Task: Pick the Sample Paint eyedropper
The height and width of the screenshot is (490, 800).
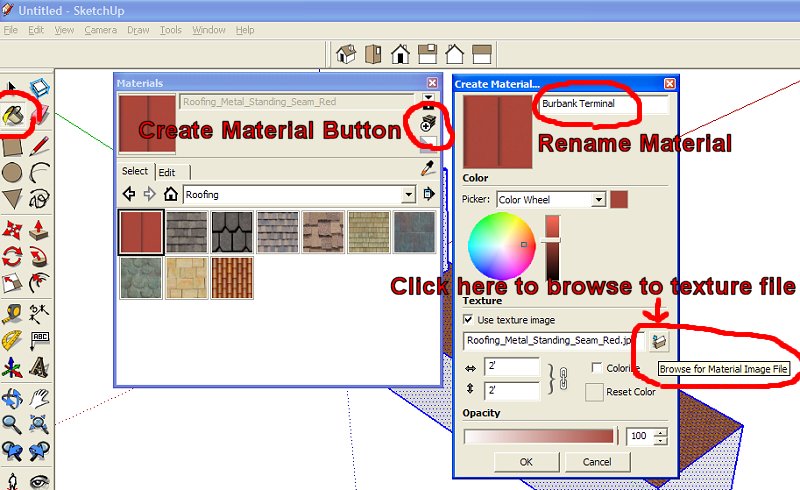Action: tap(428, 168)
